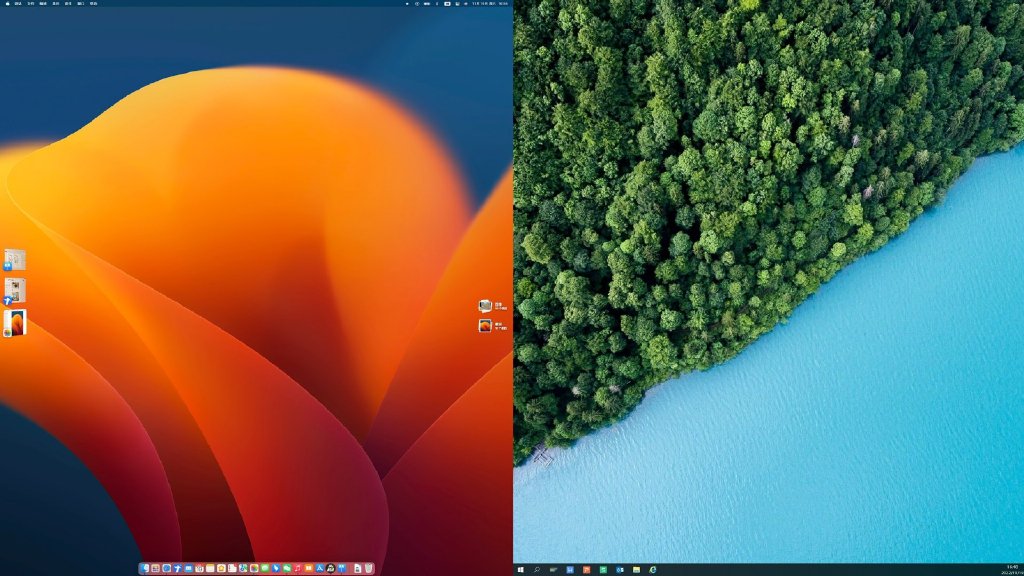The image size is (1024, 576).
Task: Launch WeChat from the Dock
Action: click(287, 568)
